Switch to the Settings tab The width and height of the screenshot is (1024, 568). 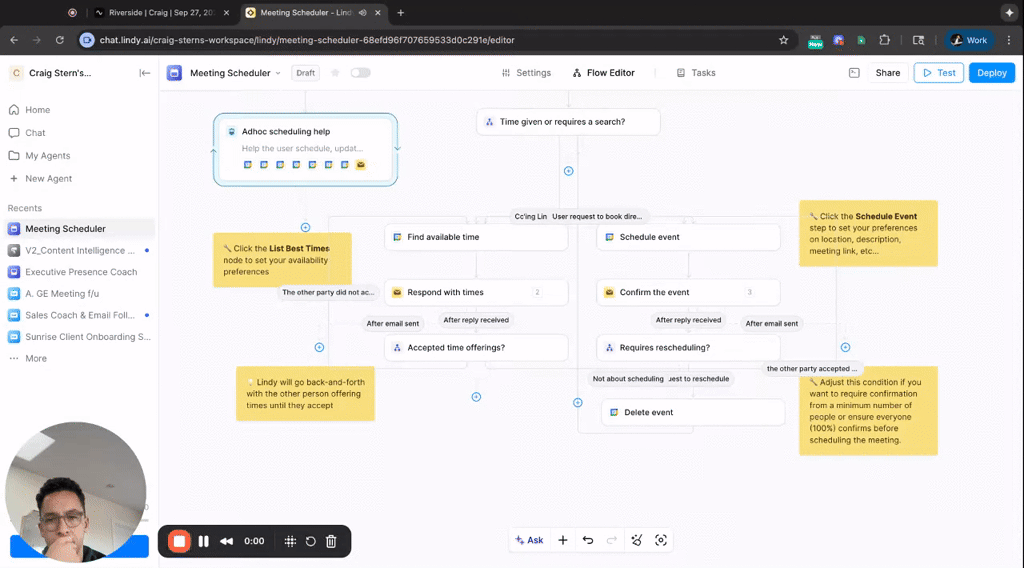pos(526,73)
